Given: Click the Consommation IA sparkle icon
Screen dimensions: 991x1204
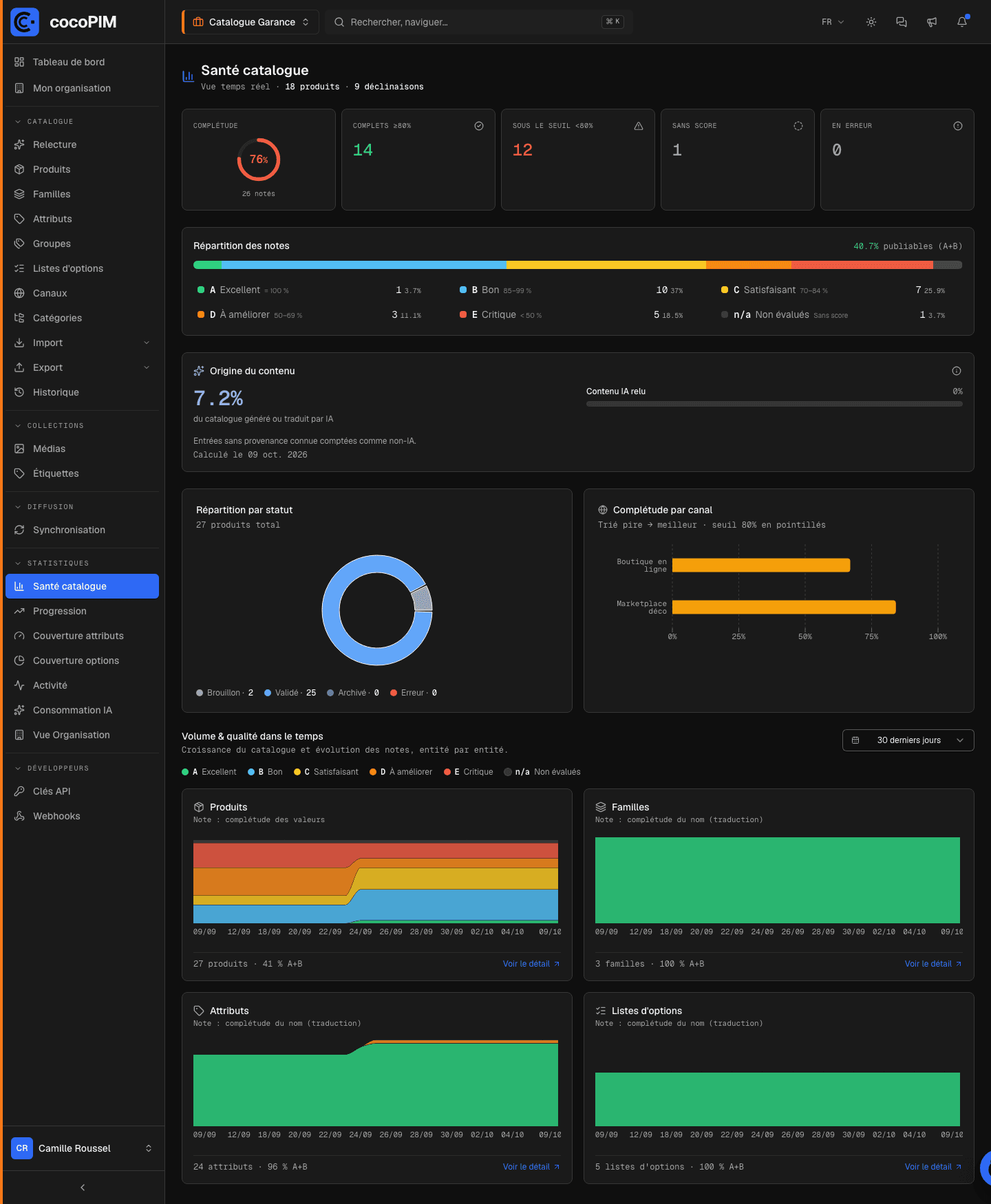Looking at the screenshot, I should 19,710.
